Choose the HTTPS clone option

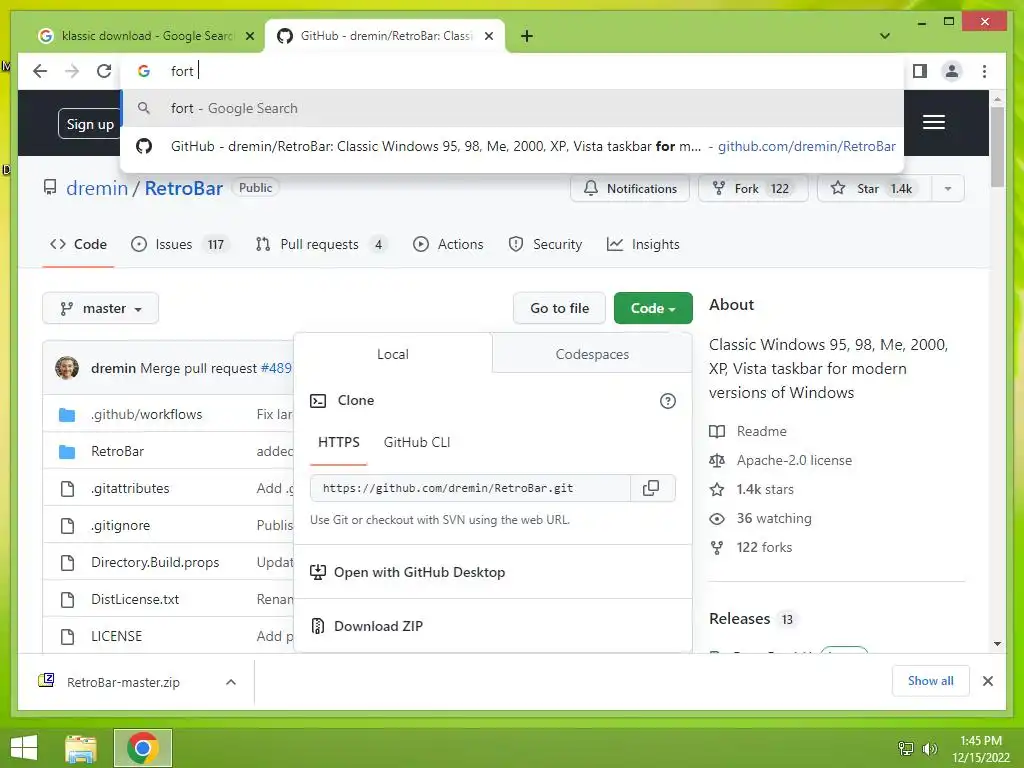[x=338, y=443]
